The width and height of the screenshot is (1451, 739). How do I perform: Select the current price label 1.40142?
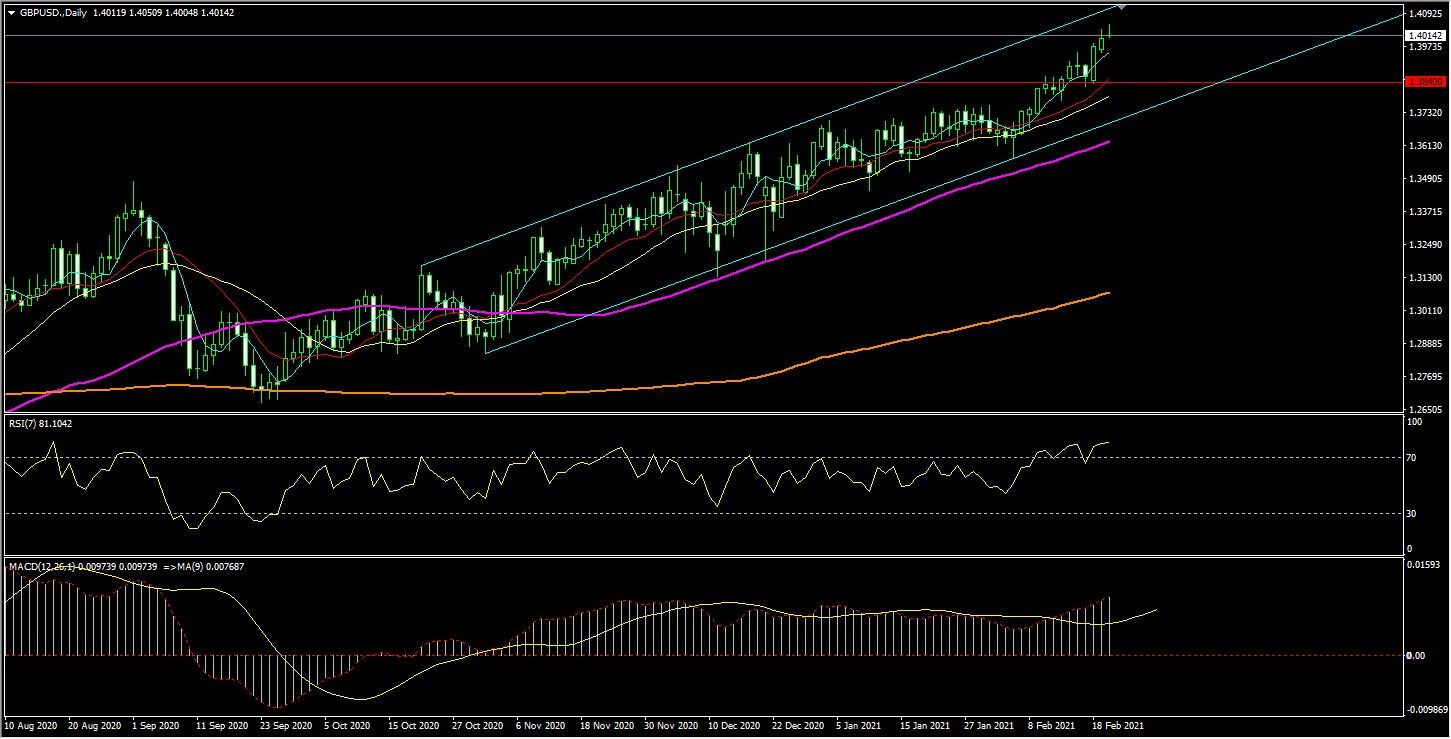point(1423,35)
